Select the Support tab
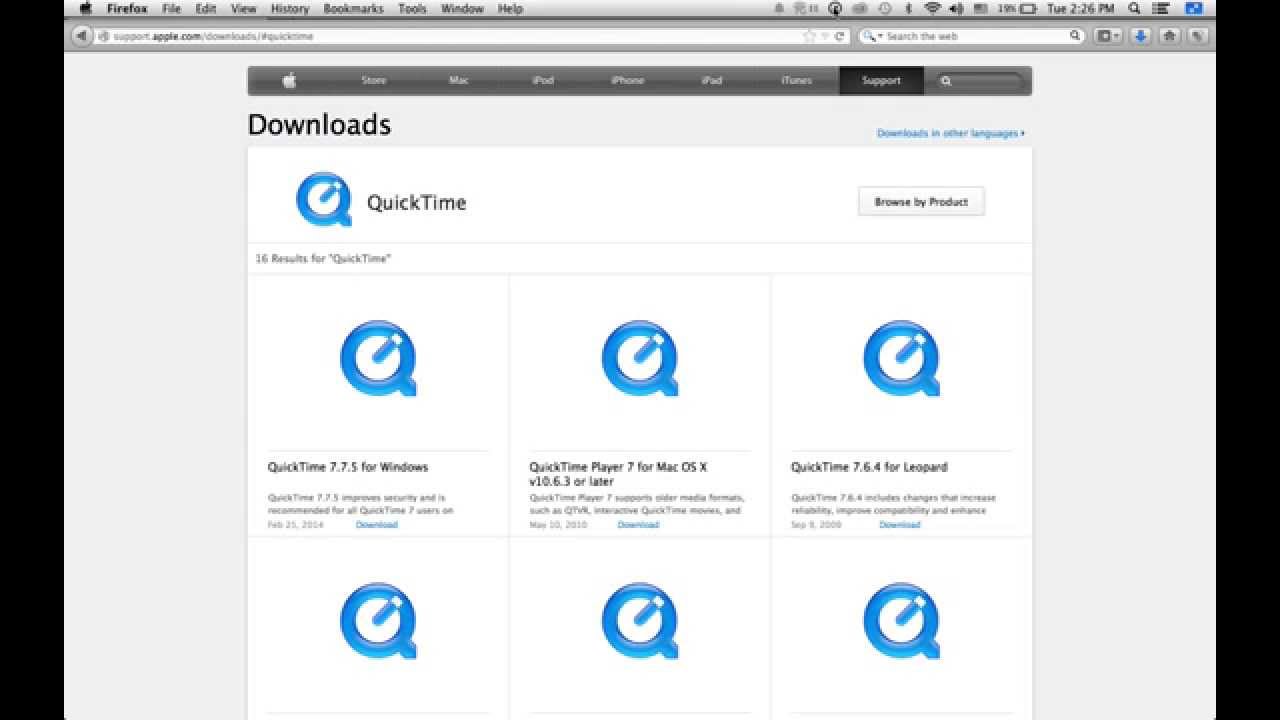The image size is (1280, 720). click(x=881, y=81)
